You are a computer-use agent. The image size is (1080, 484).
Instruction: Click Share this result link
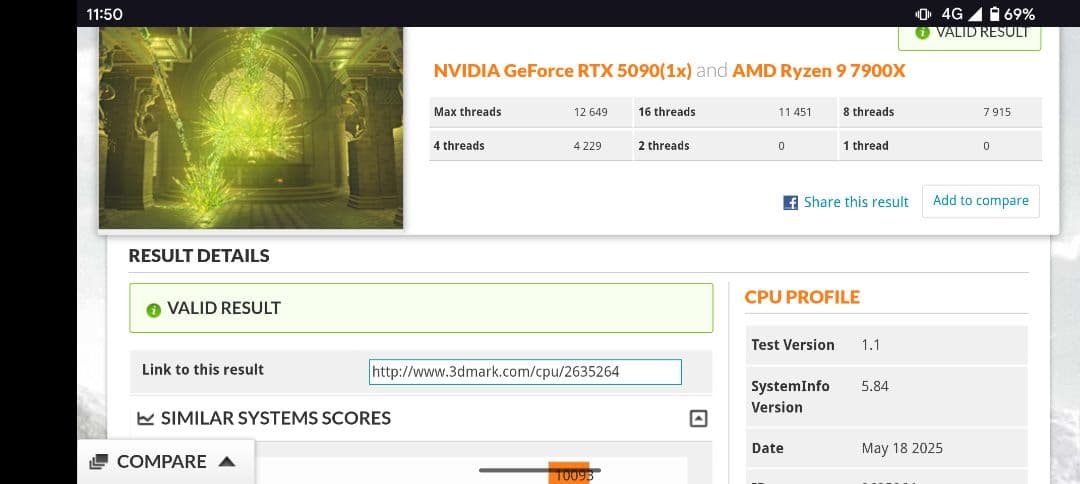pos(855,202)
